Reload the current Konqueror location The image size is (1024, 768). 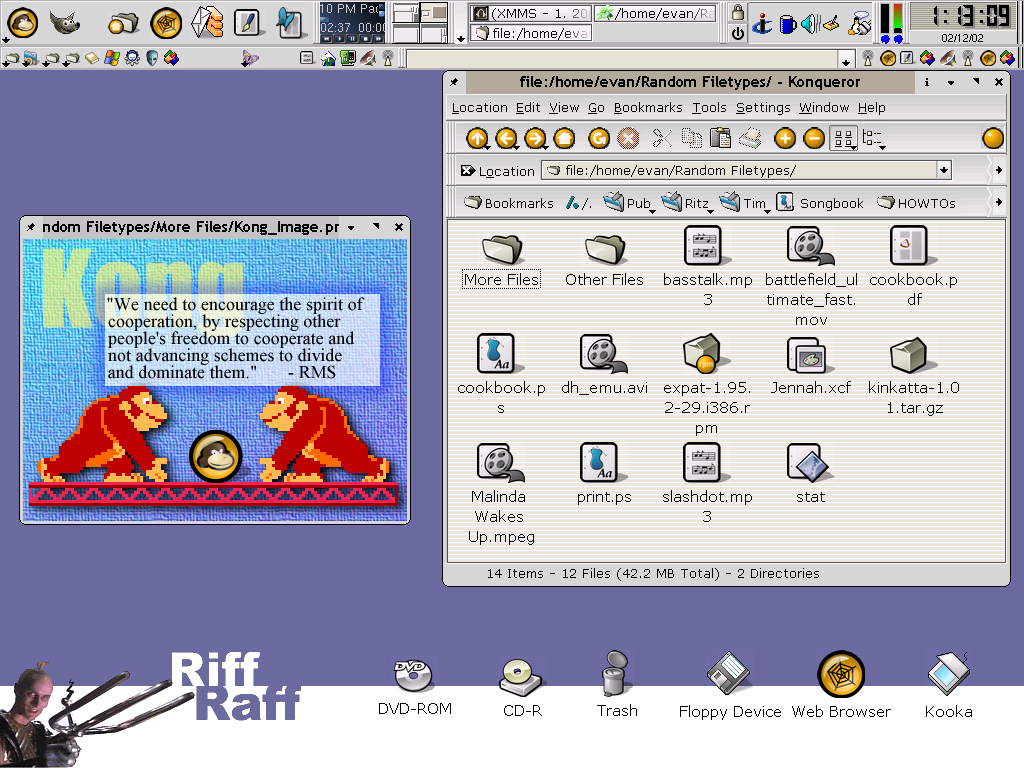click(599, 138)
